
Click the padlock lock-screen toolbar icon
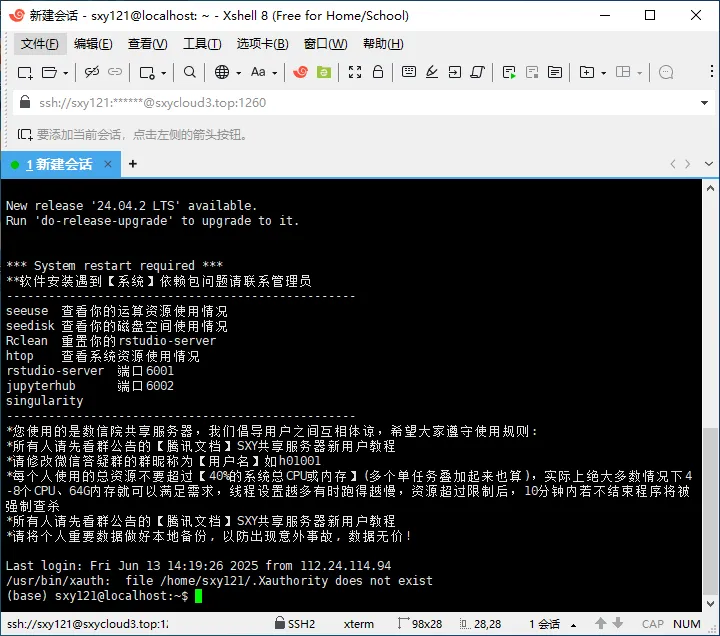(x=380, y=72)
